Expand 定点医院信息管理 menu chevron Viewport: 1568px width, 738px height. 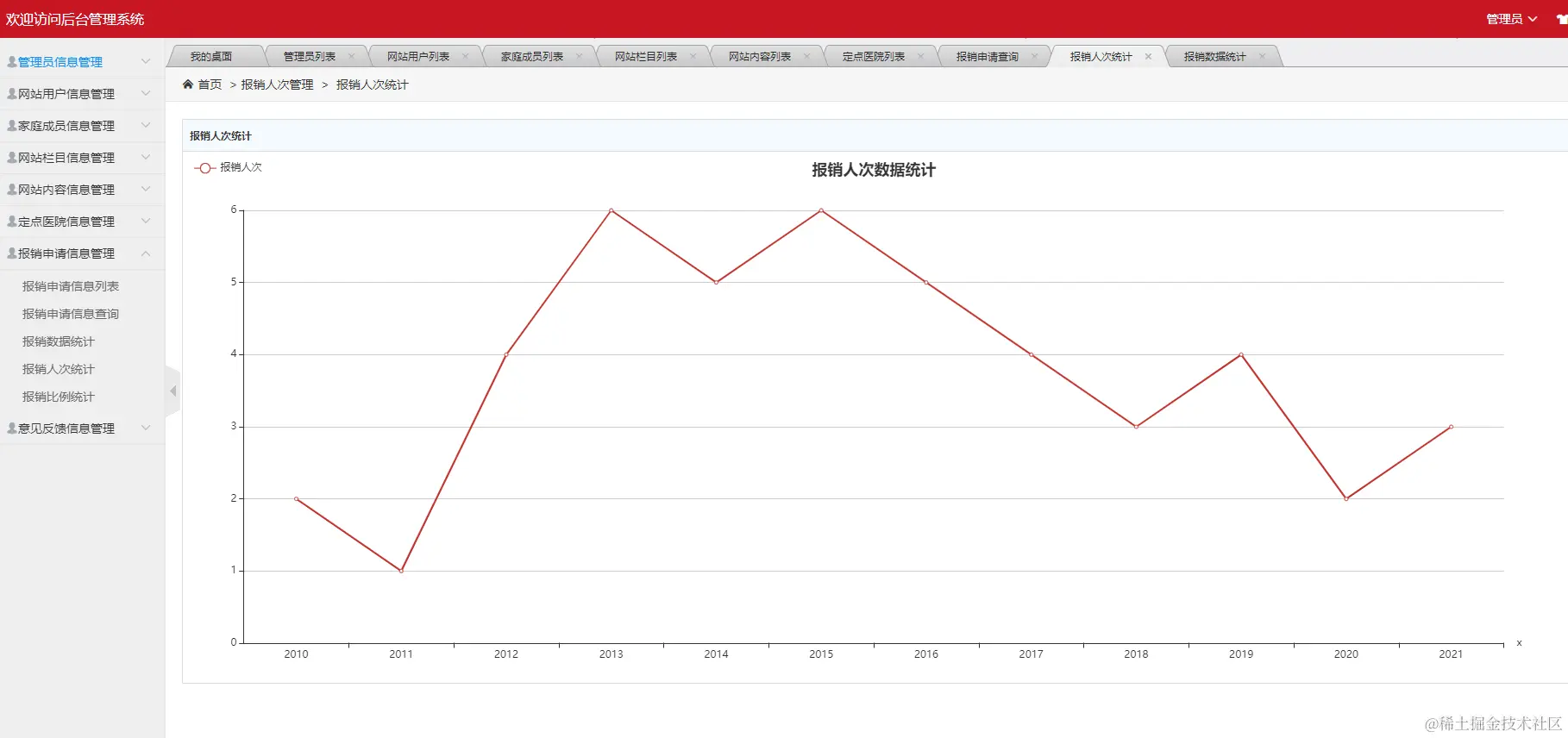[x=146, y=221]
